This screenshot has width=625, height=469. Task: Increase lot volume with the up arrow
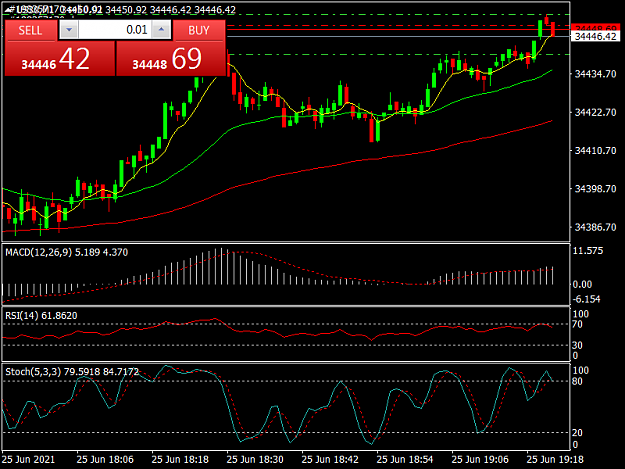(161, 30)
